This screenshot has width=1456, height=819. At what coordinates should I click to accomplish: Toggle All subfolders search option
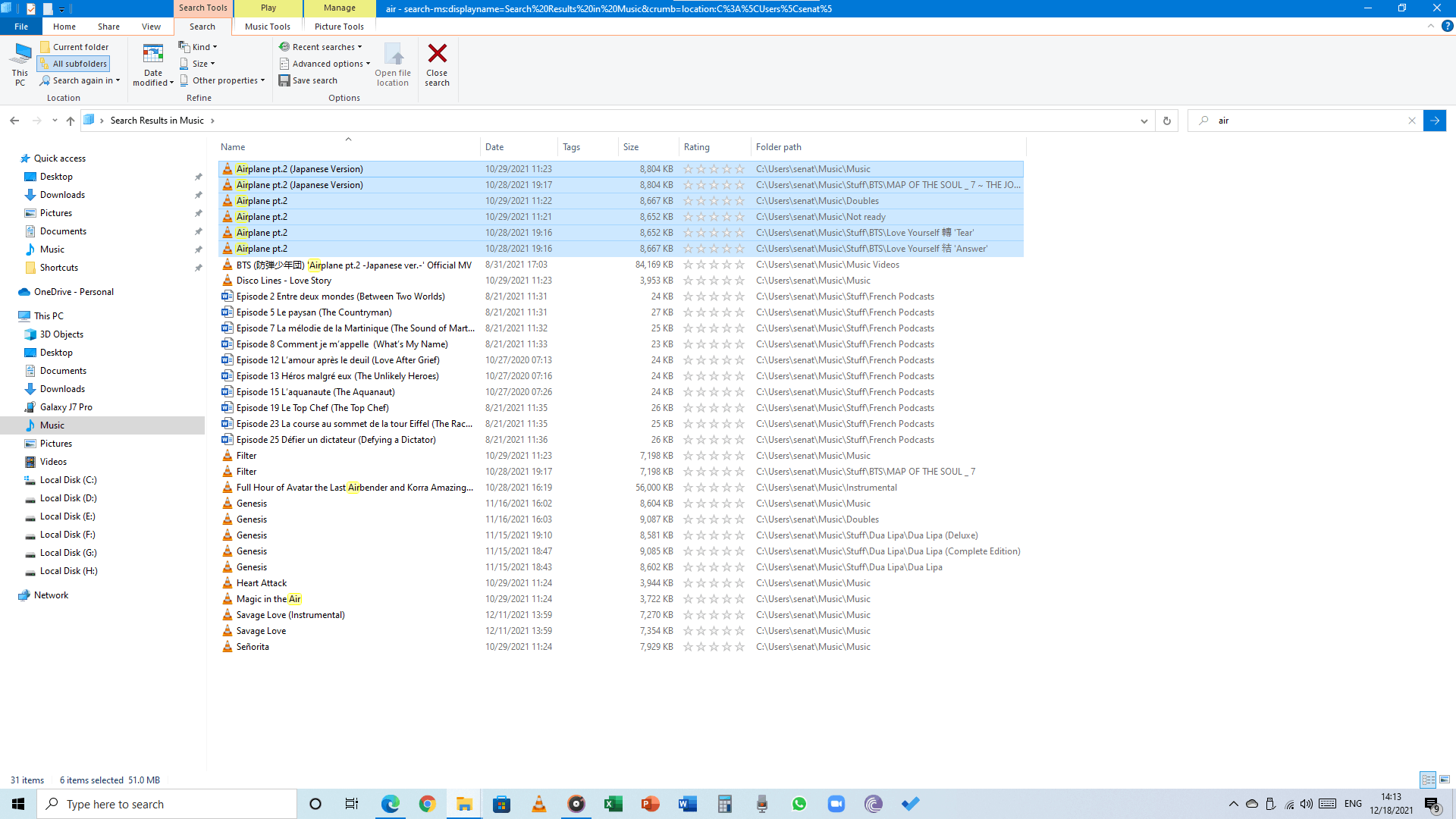click(74, 64)
